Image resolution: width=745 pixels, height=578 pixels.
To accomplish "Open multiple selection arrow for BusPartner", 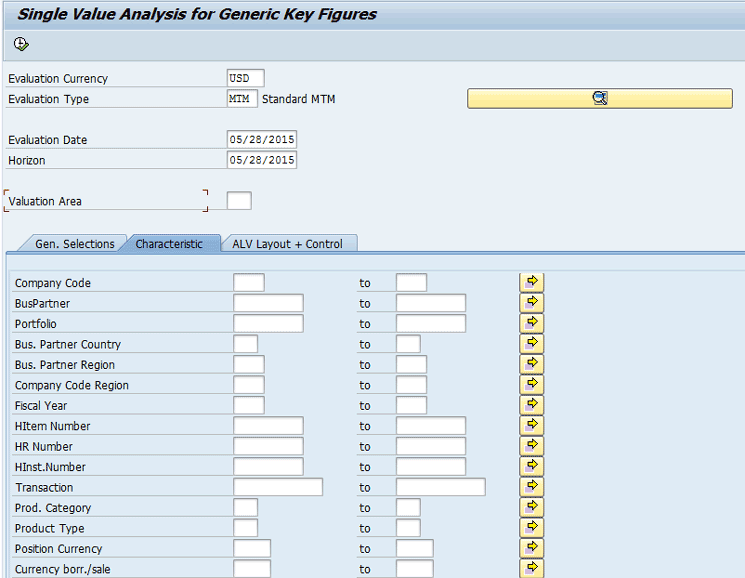I will point(532,302).
